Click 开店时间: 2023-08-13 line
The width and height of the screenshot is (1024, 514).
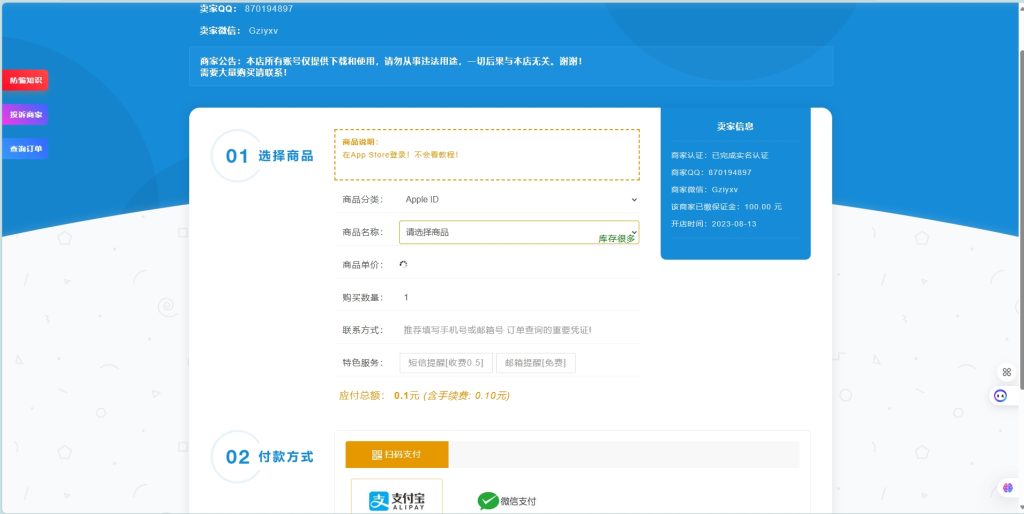coord(713,223)
